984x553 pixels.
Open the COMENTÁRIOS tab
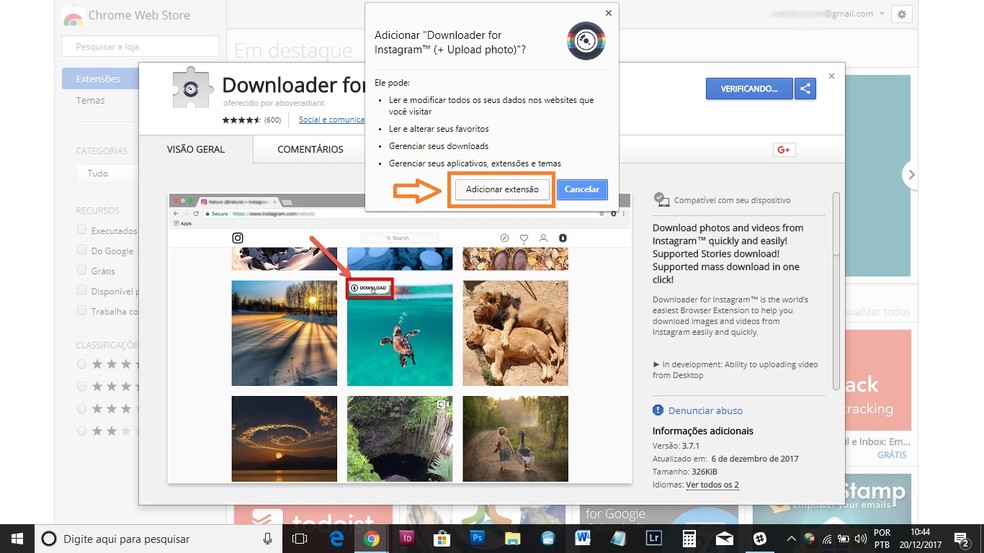point(310,149)
